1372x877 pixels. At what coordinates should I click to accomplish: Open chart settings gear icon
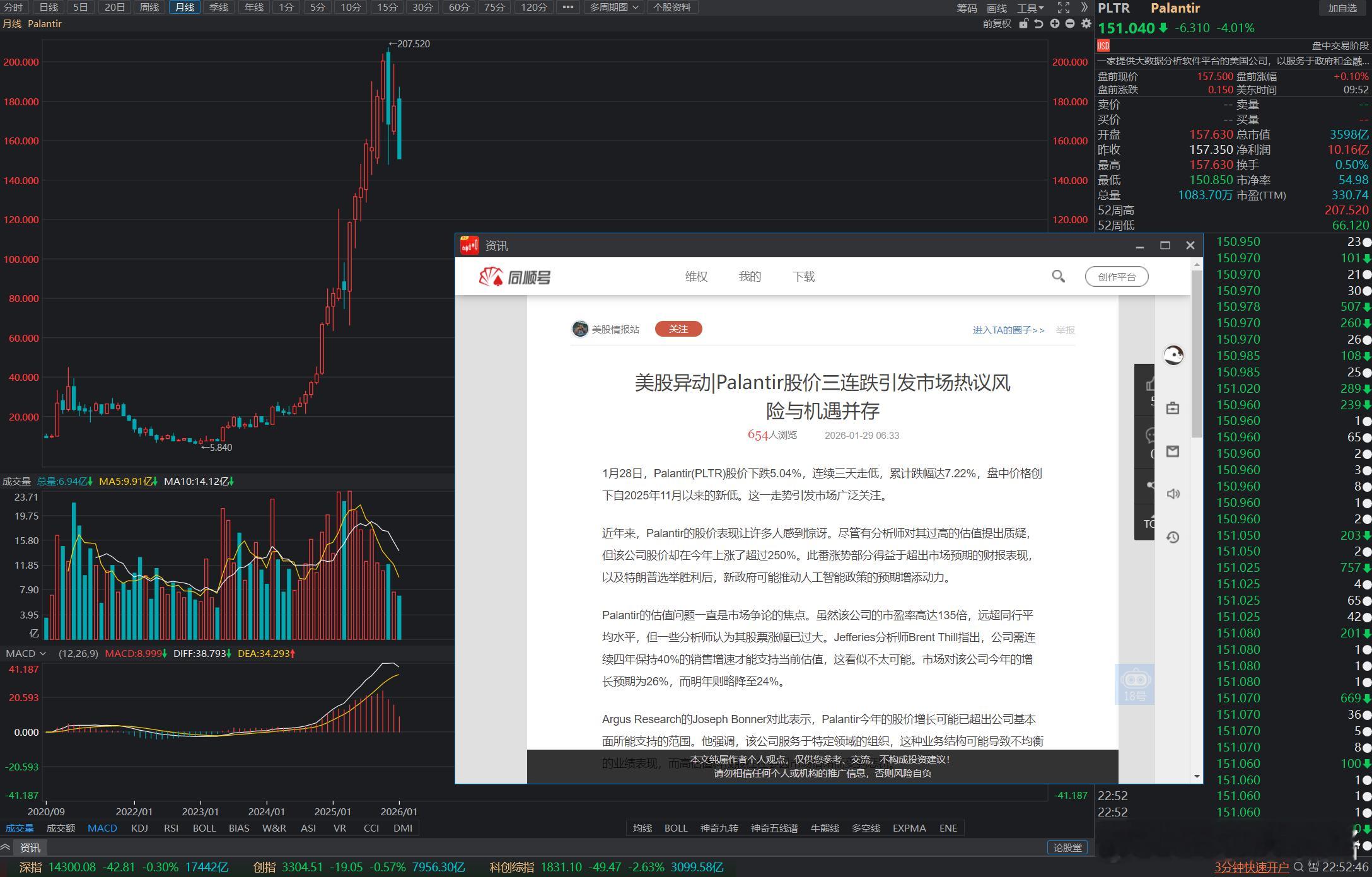(1086, 23)
